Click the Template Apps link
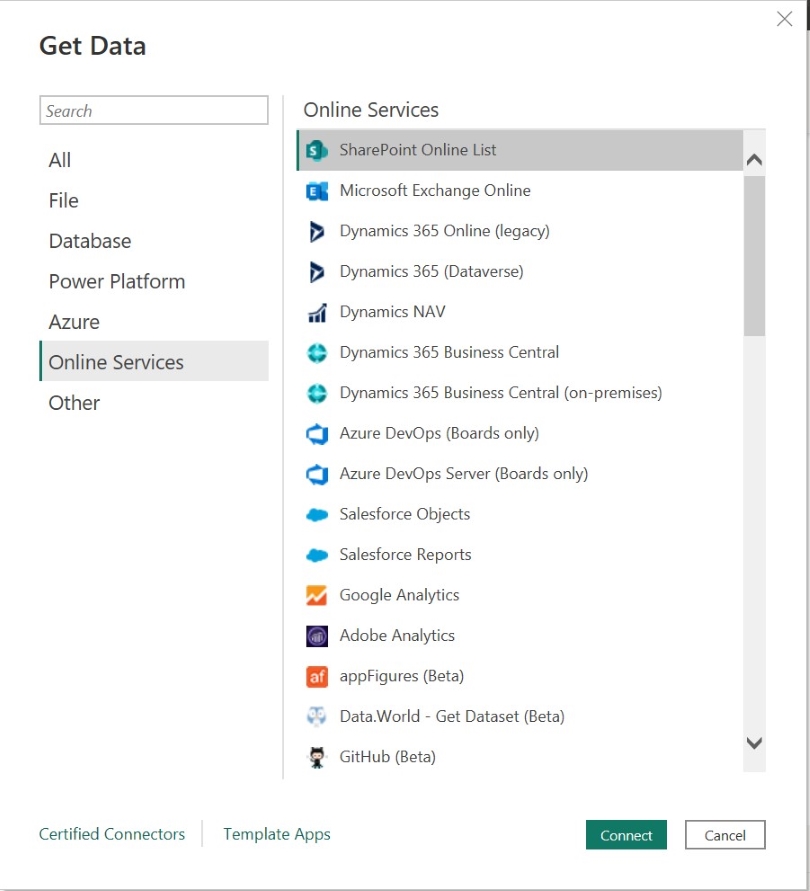The height and width of the screenshot is (891, 810). 276,834
